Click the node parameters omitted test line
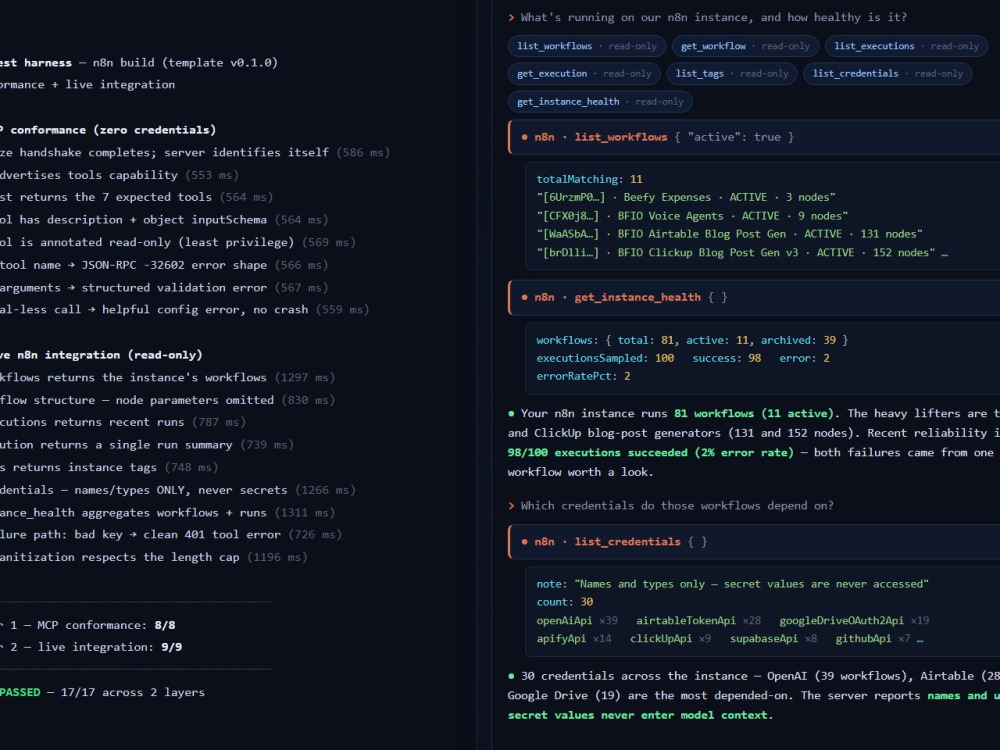Screen dimensions: 1000x750 point(167,400)
